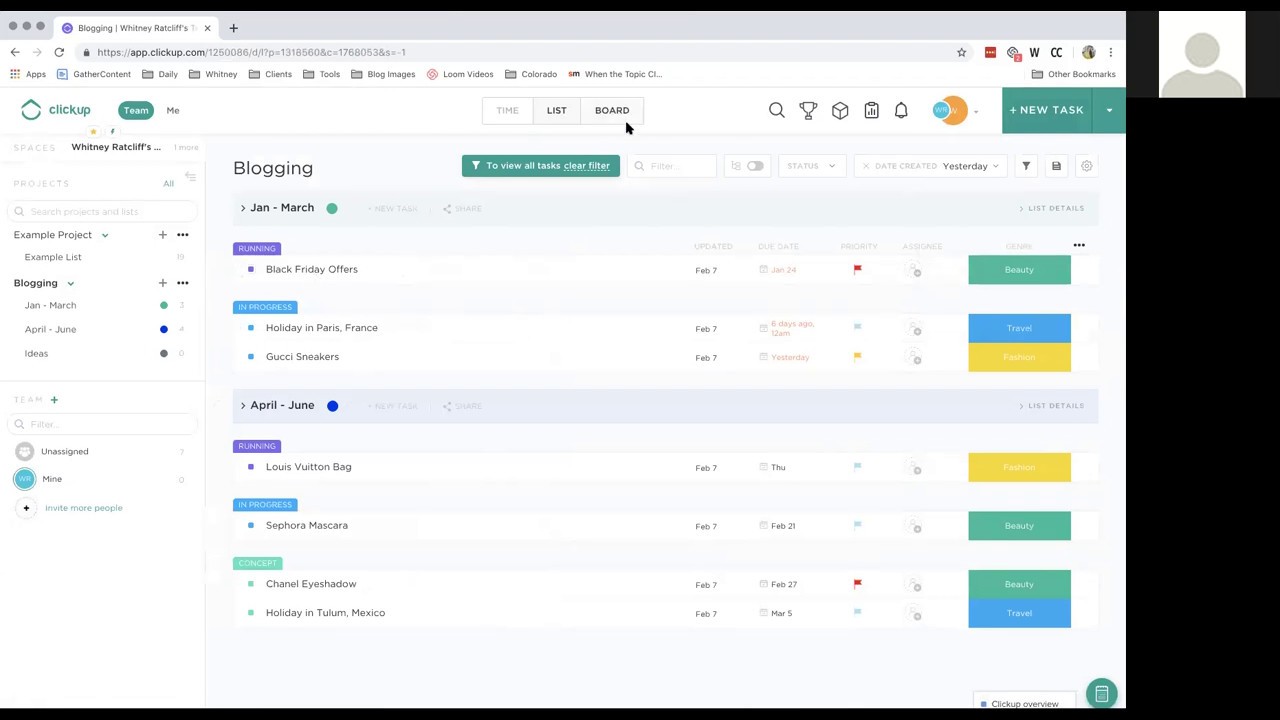Expand List Details for April - June
The width and height of the screenshot is (1280, 720).
coord(1051,406)
